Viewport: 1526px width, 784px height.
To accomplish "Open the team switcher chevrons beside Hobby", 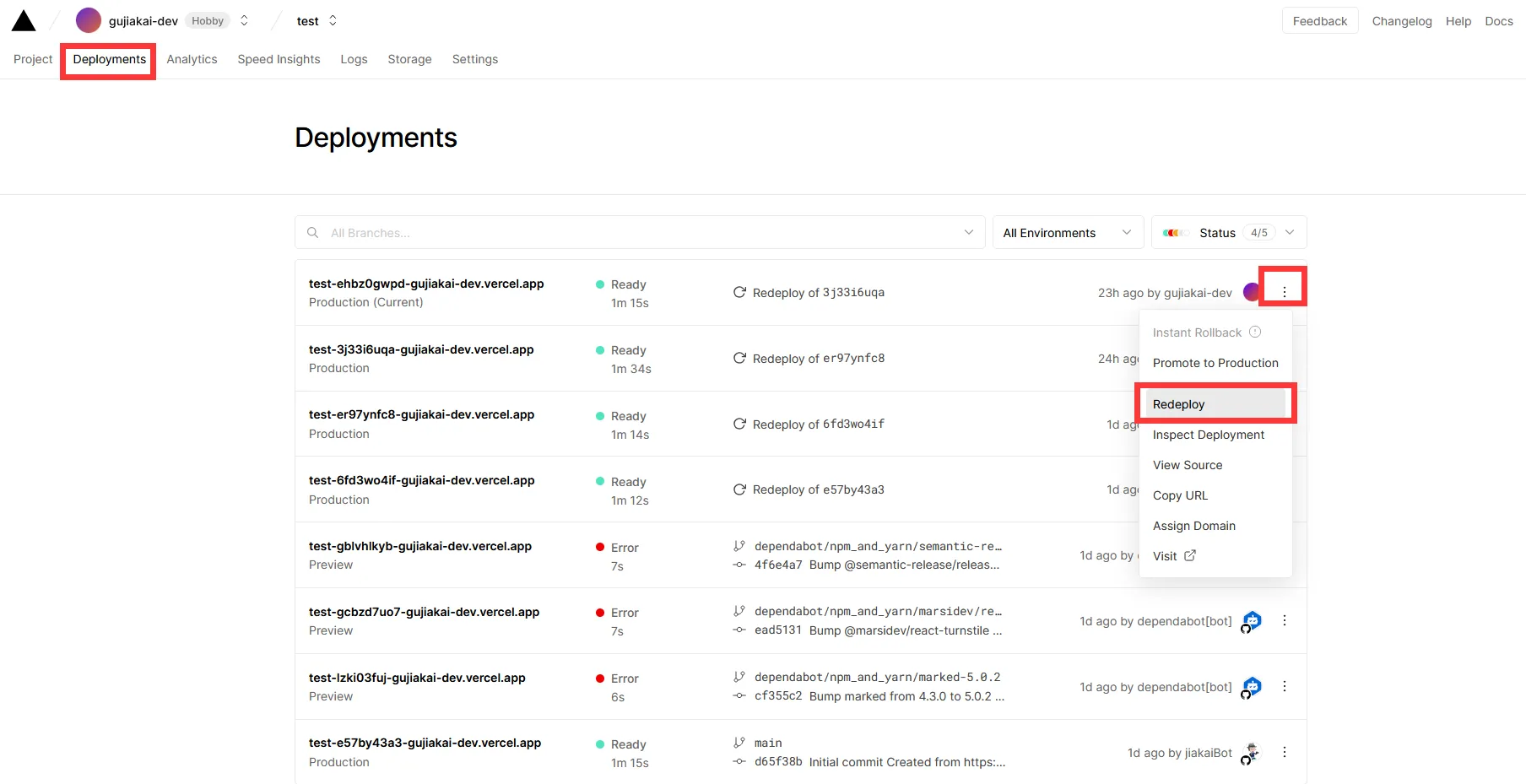I will click(x=244, y=20).
